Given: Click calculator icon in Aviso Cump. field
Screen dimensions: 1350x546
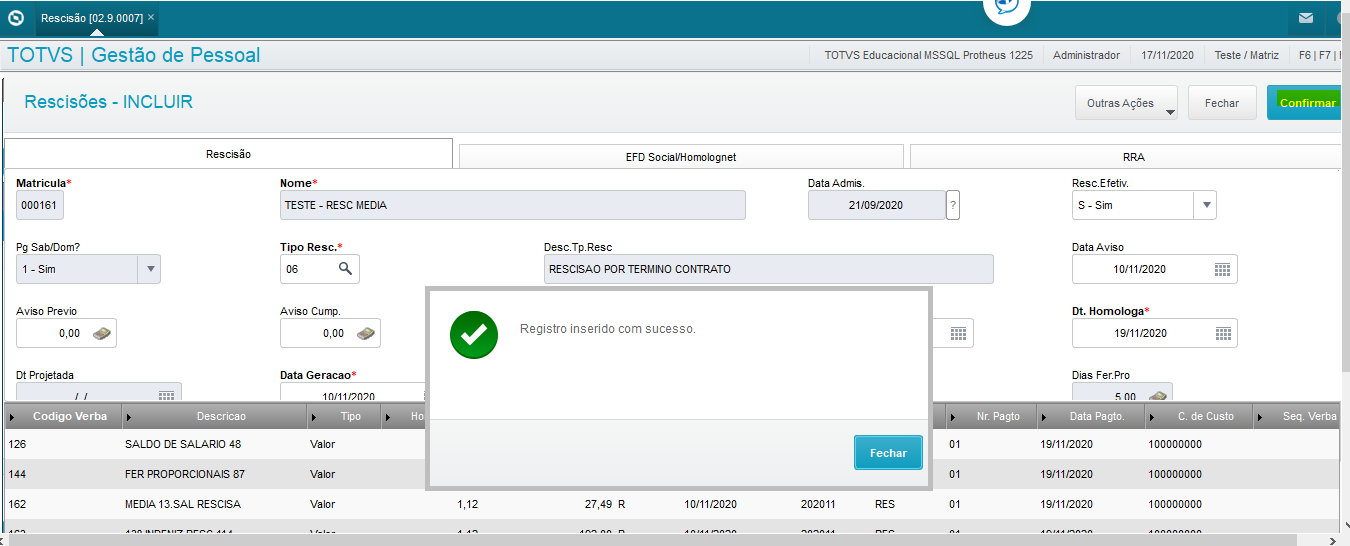Looking at the screenshot, I should point(366,333).
